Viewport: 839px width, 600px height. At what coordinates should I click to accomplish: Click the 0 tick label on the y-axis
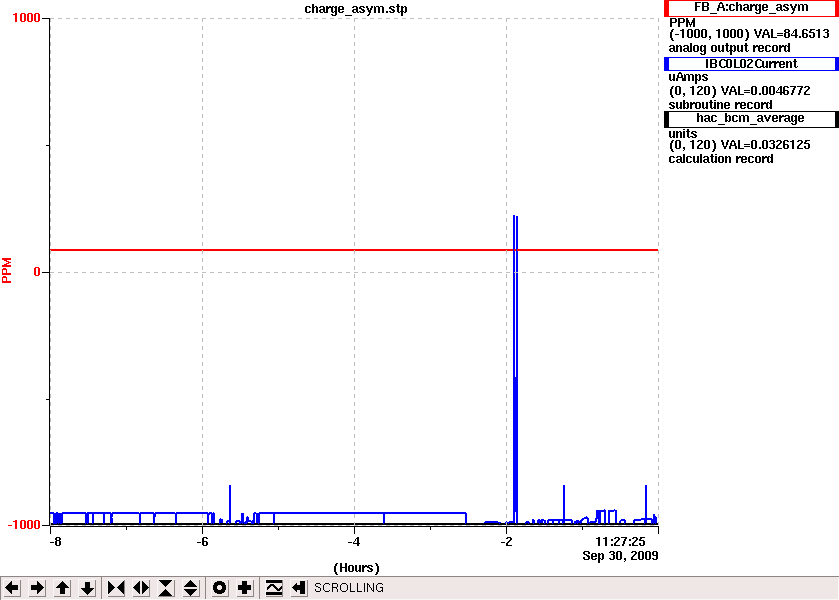37,272
